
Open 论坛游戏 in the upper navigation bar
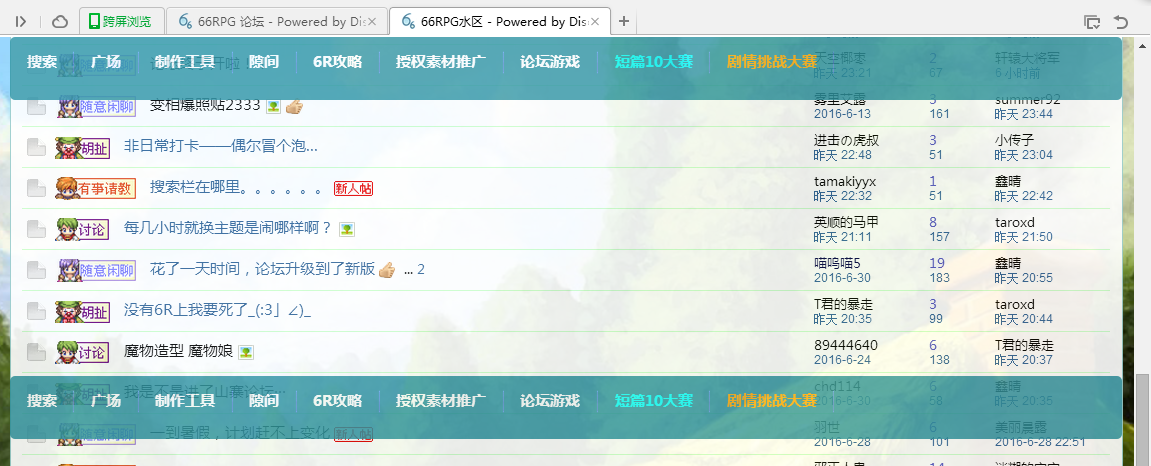(x=550, y=62)
